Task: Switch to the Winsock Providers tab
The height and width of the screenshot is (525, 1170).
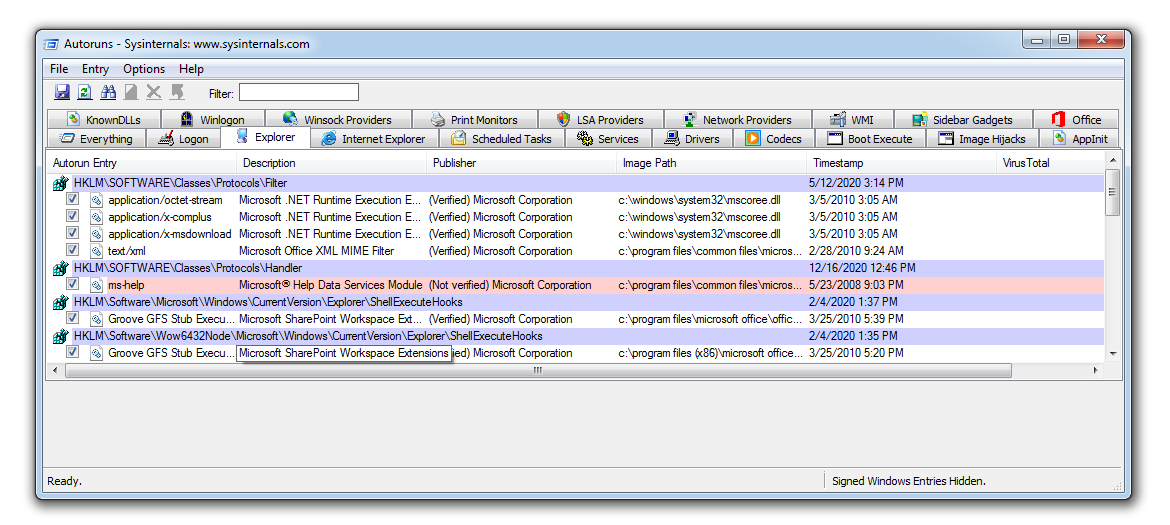Action: coord(337,119)
